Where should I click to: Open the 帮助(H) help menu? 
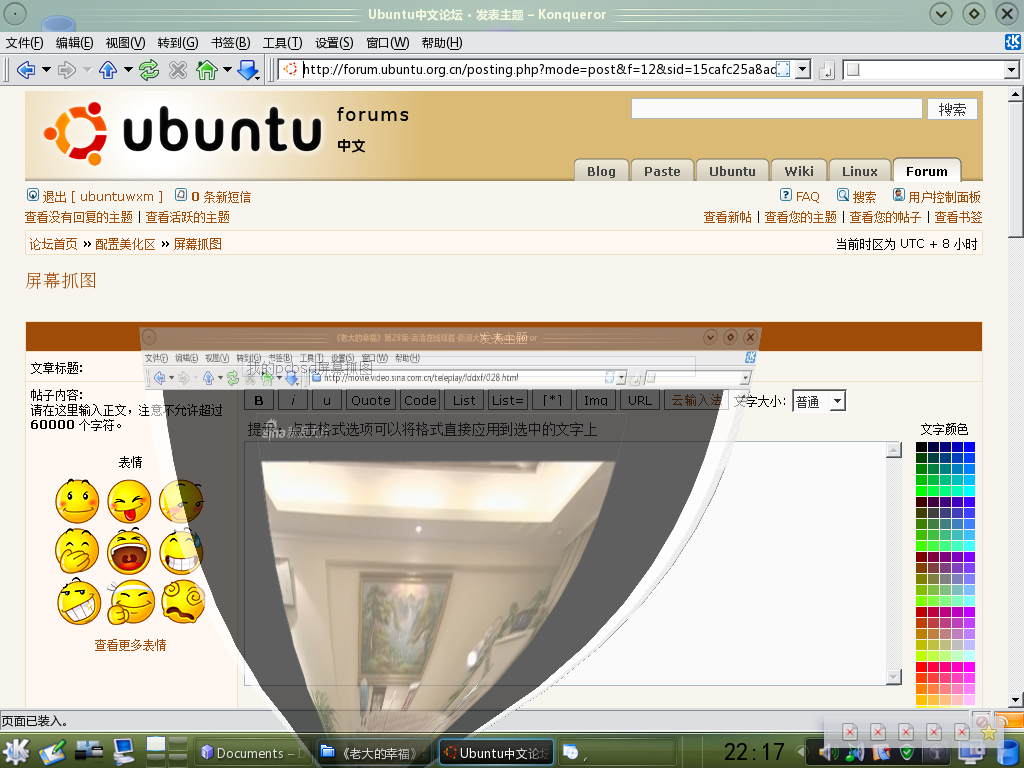coord(441,42)
